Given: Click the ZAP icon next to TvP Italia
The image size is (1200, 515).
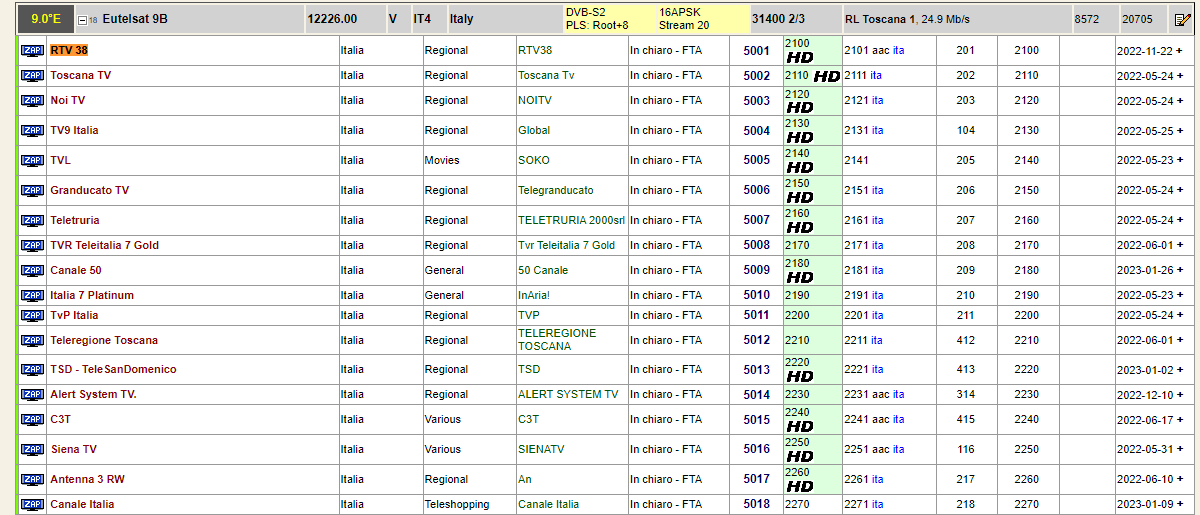Looking at the screenshot, I should [x=32, y=315].
